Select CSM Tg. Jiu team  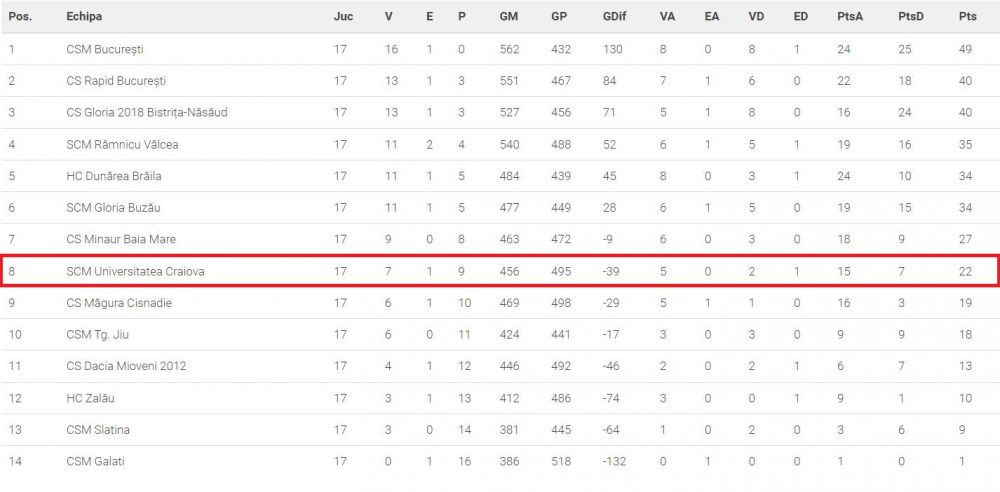pos(98,335)
